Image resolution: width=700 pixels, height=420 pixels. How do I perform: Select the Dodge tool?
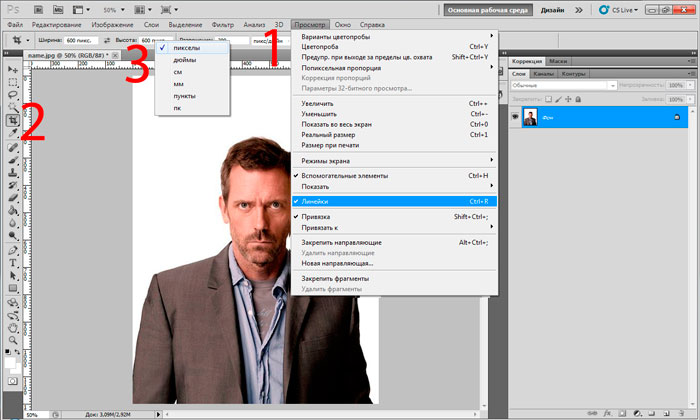click(12, 235)
